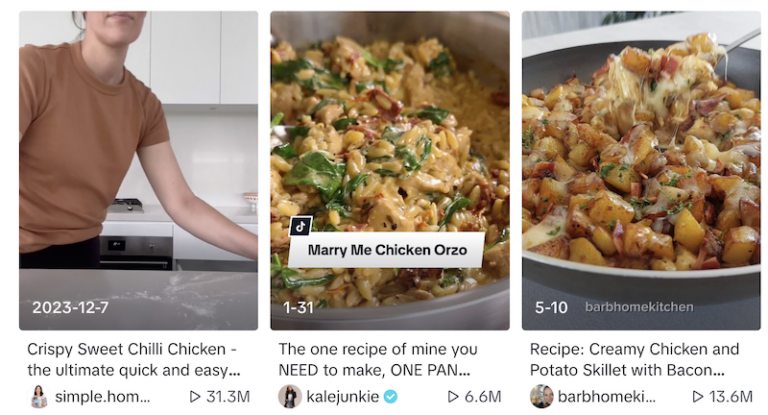Go to simple.hom... username
This screenshot has width=768, height=415.
pos(102,396)
